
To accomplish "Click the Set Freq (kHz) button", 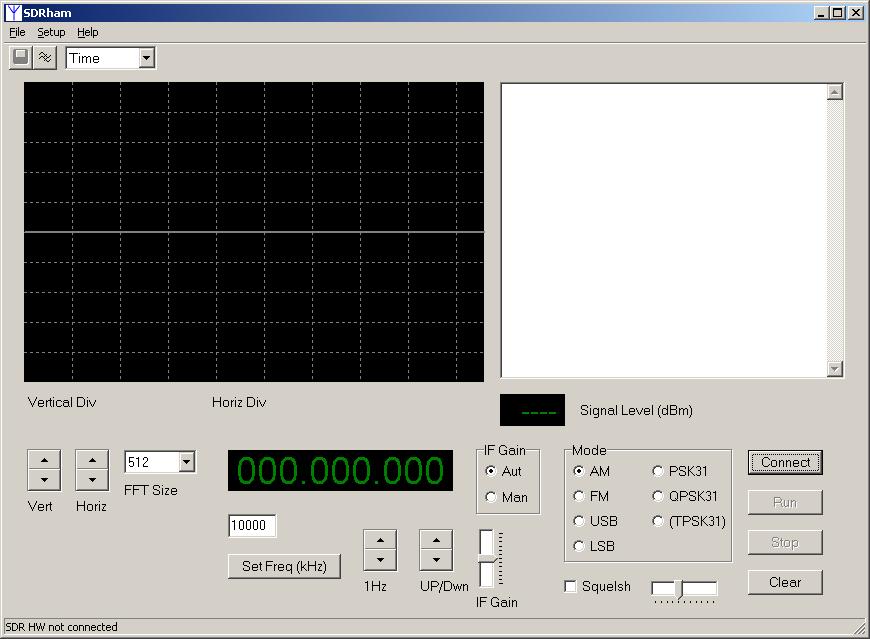I will 284,566.
